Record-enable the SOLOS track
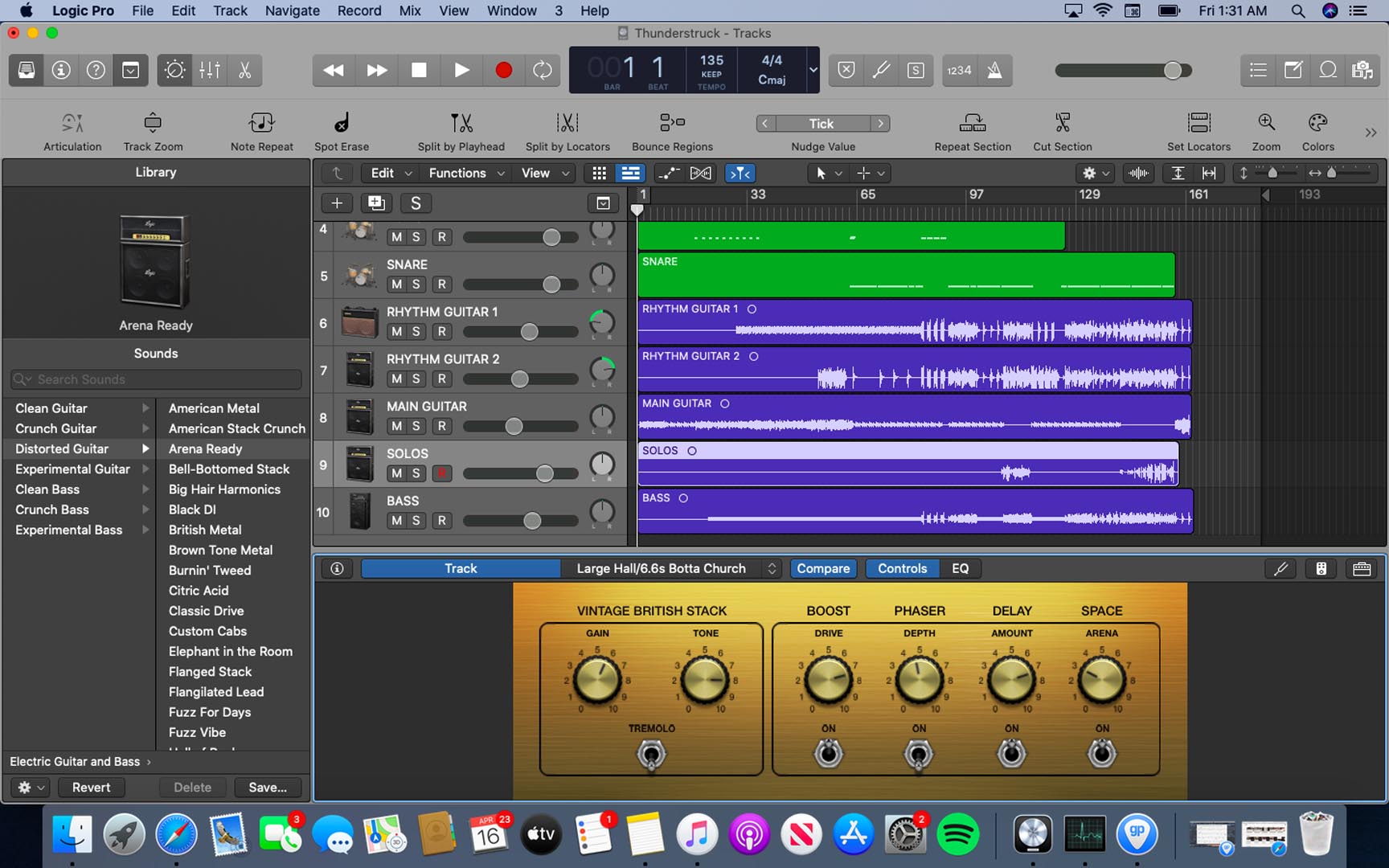The image size is (1389, 868). point(441,473)
